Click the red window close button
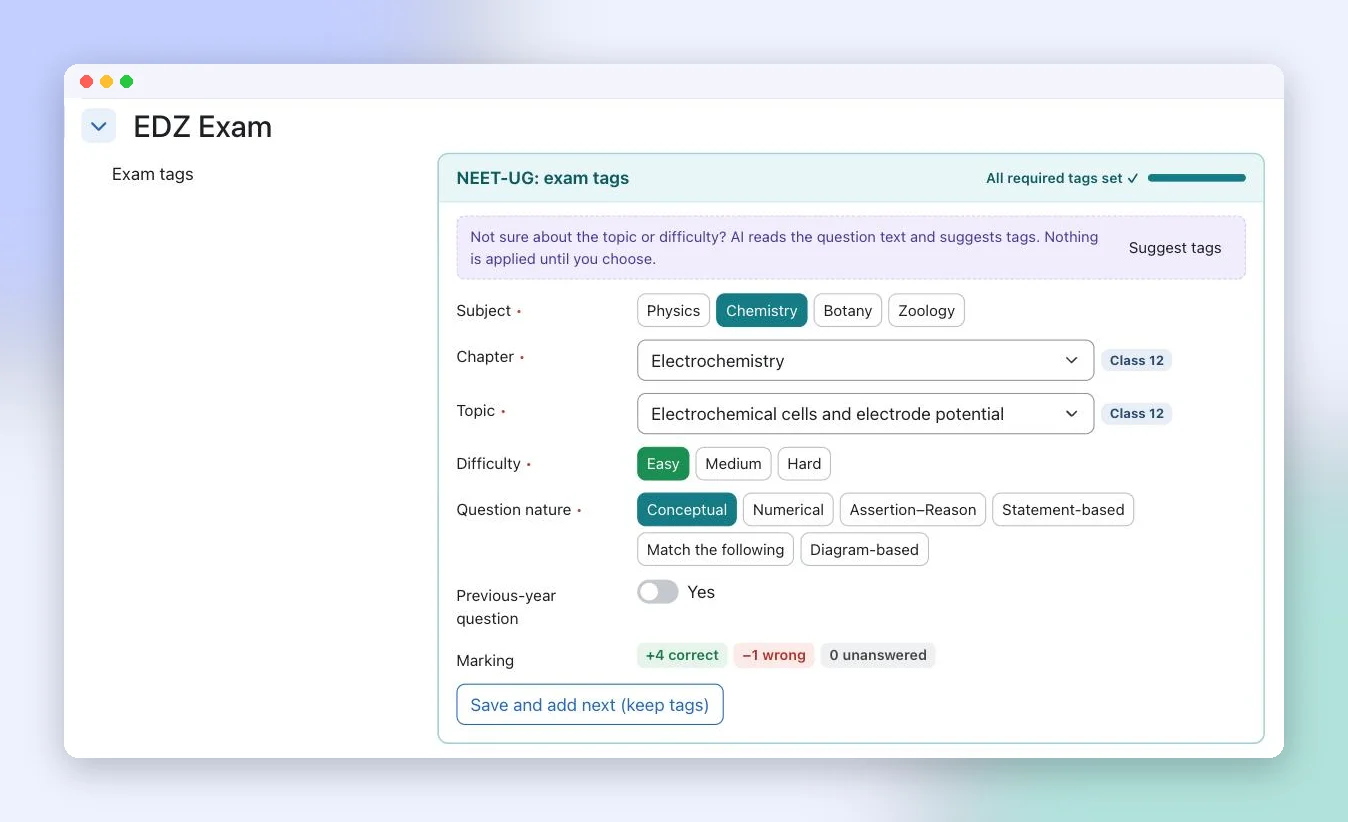 point(86,82)
